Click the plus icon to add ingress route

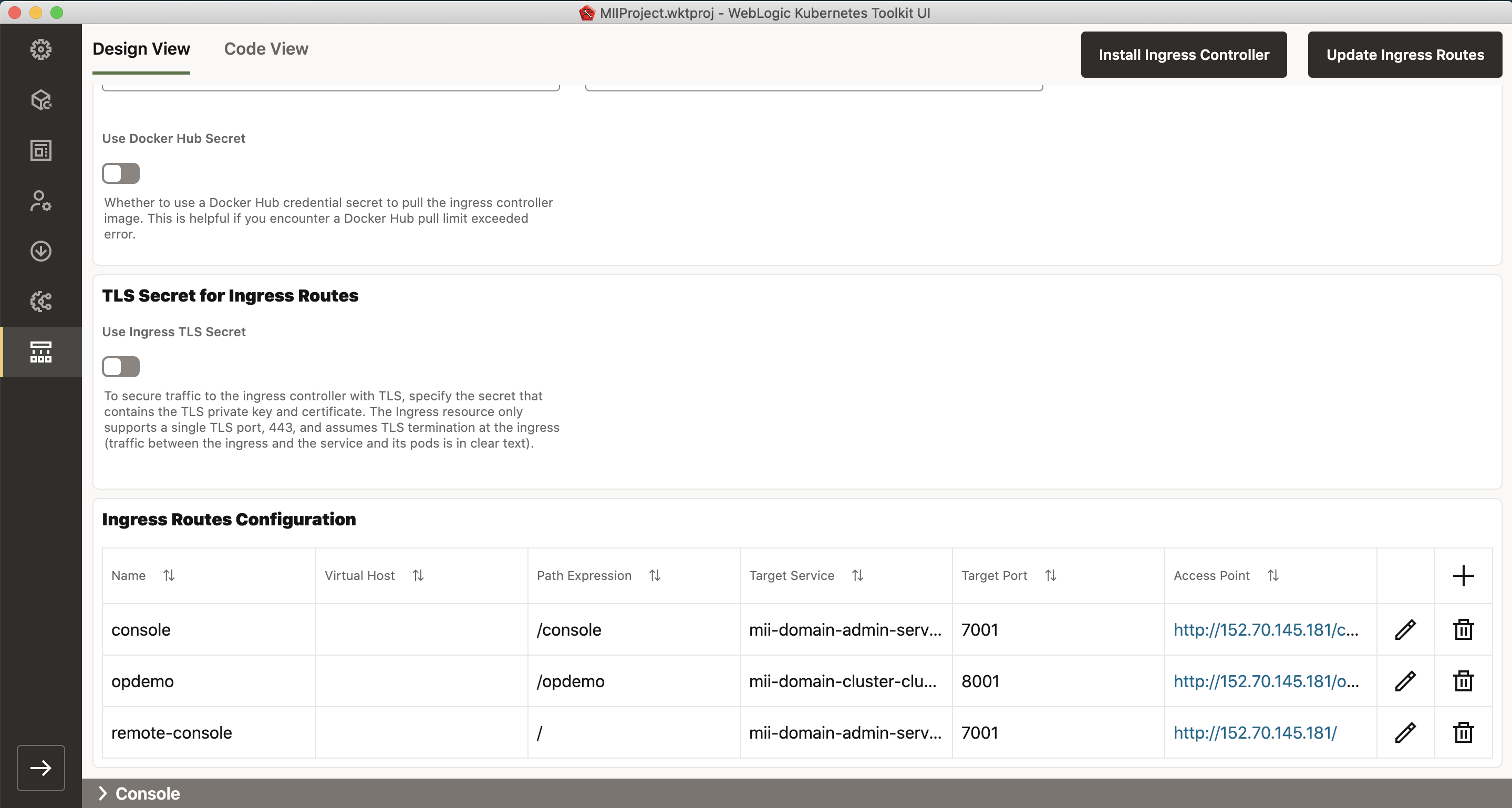click(x=1463, y=576)
